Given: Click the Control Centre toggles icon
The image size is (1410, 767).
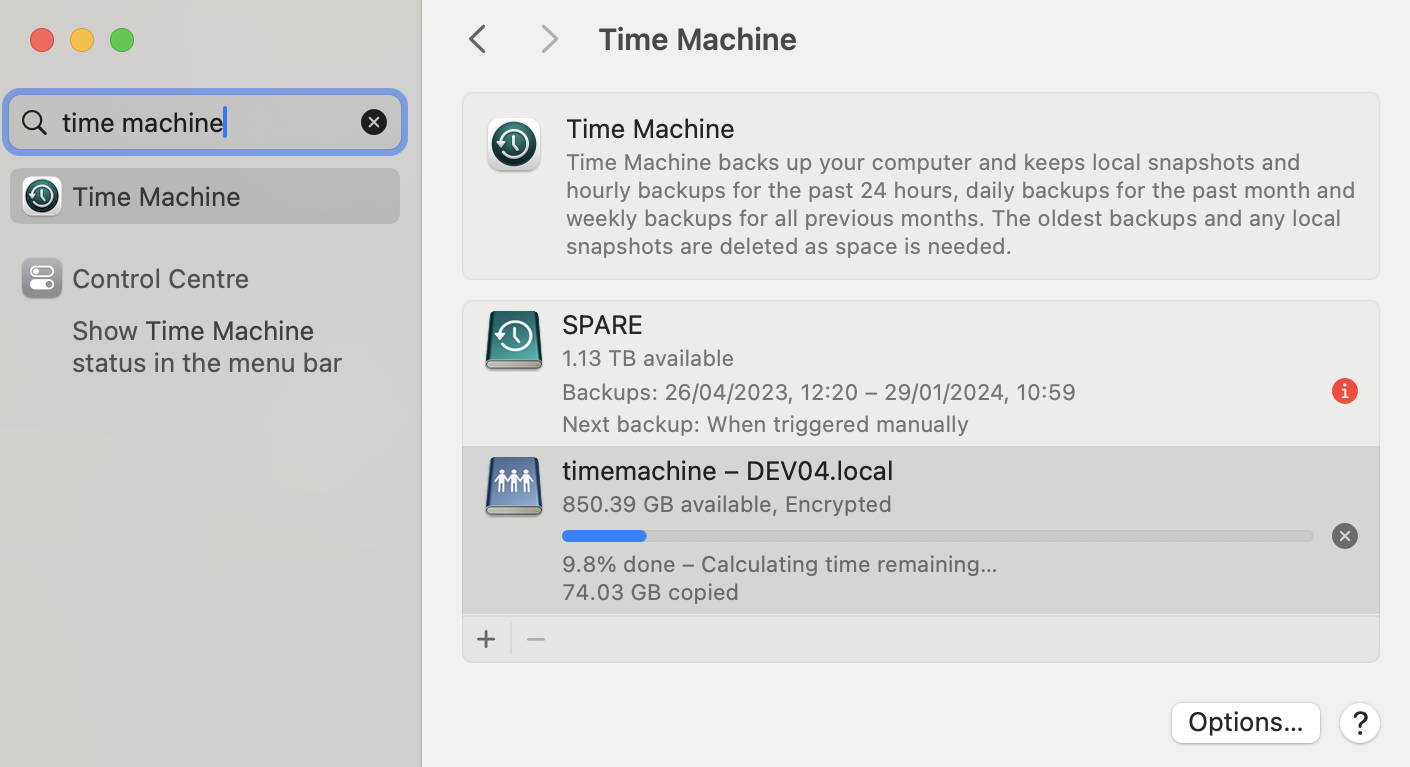Looking at the screenshot, I should click(x=41, y=279).
